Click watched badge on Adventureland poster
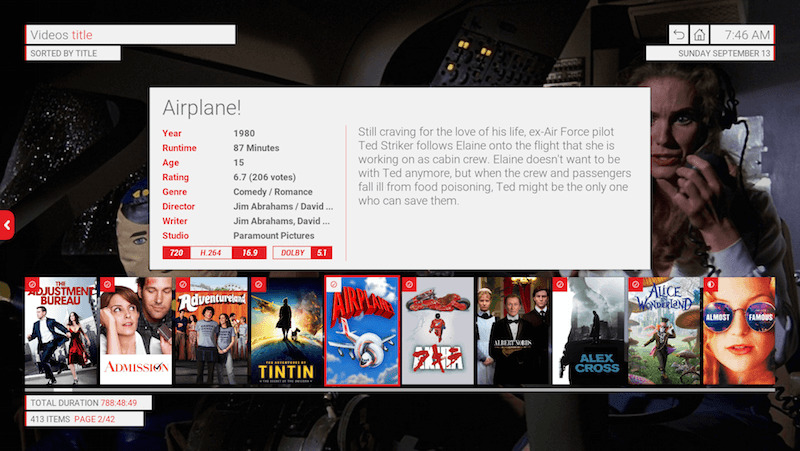This screenshot has height=451, width=800. tap(183, 284)
